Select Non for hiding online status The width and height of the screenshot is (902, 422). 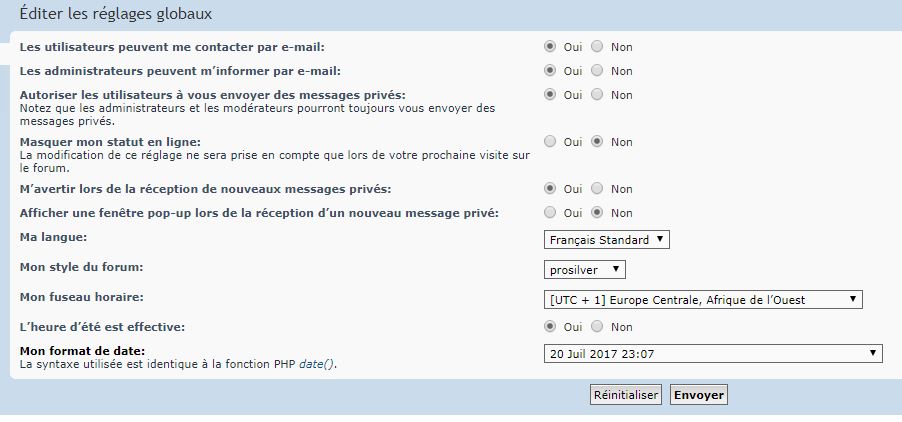(x=597, y=142)
